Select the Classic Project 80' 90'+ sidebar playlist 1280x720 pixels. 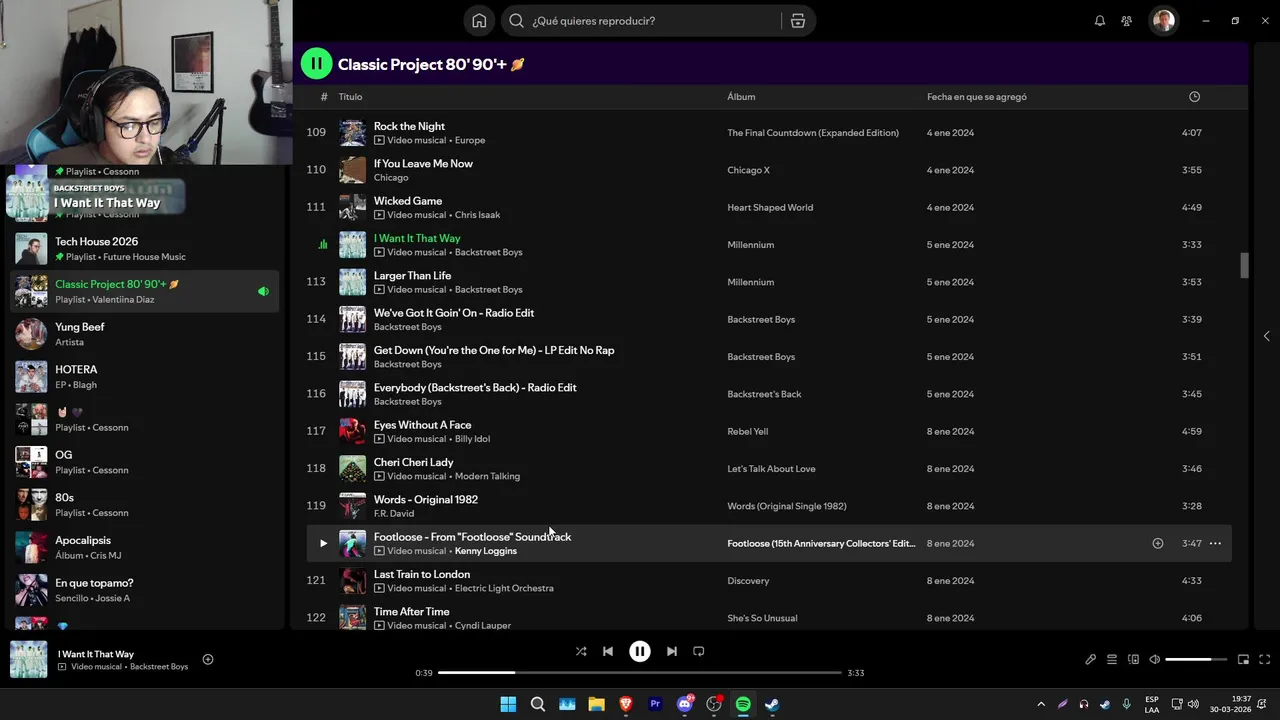[x=145, y=291]
